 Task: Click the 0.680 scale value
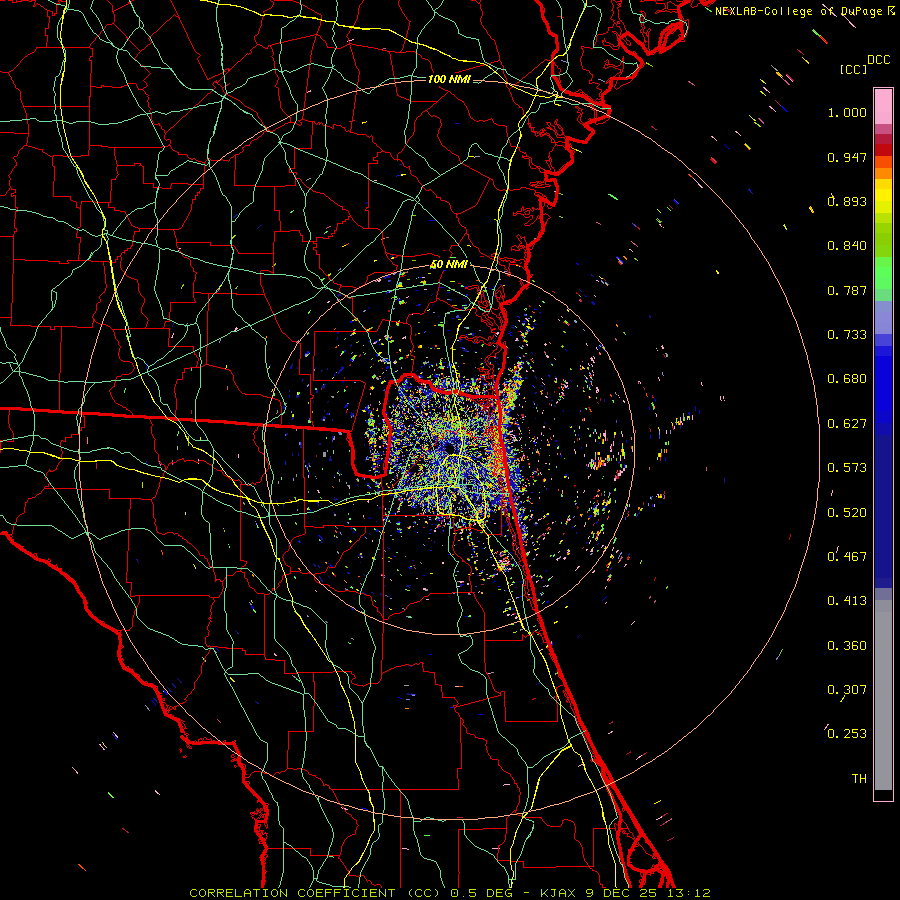click(x=847, y=379)
